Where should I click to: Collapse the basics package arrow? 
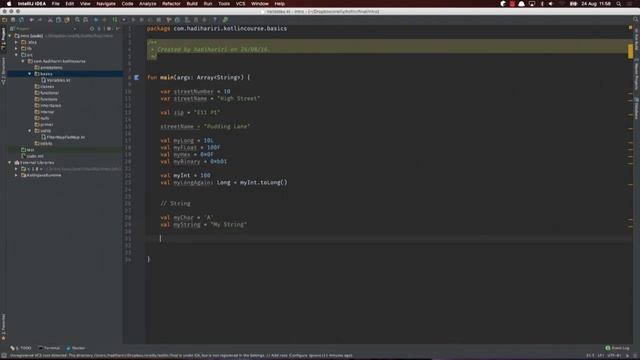(x=30, y=74)
